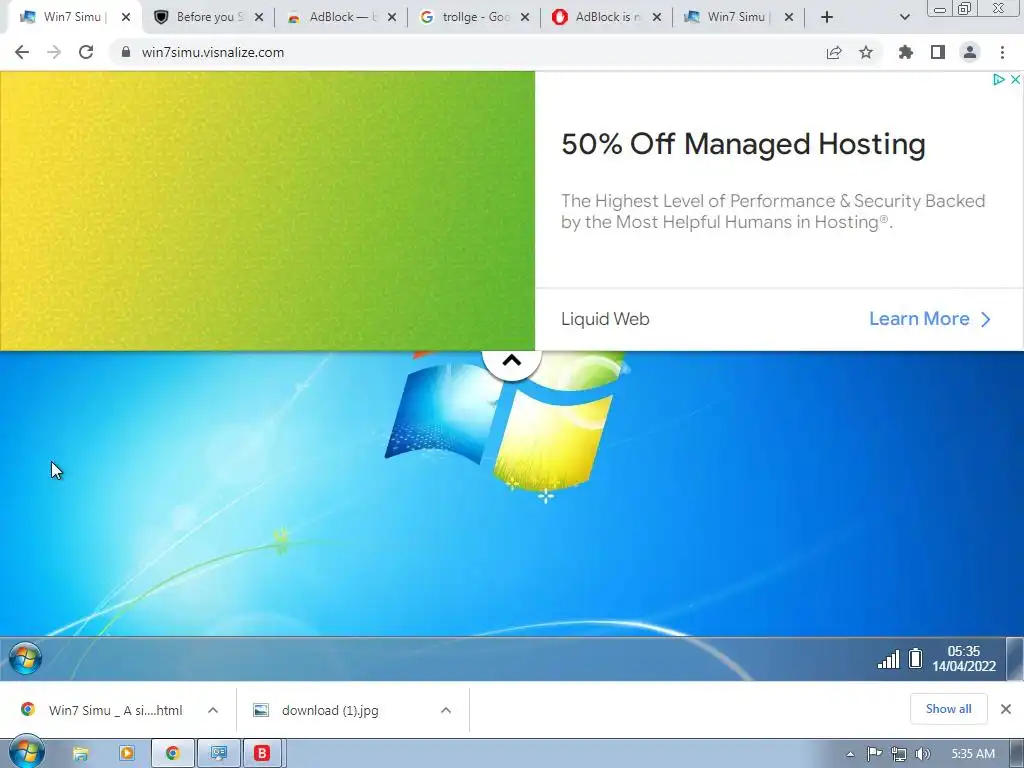Click the browser forward arrow
1024x768 pixels.
[x=54, y=52]
